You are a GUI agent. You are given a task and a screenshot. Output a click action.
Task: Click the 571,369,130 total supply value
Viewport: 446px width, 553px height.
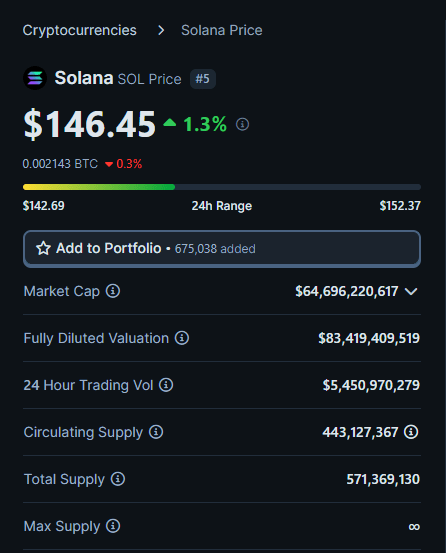383,479
